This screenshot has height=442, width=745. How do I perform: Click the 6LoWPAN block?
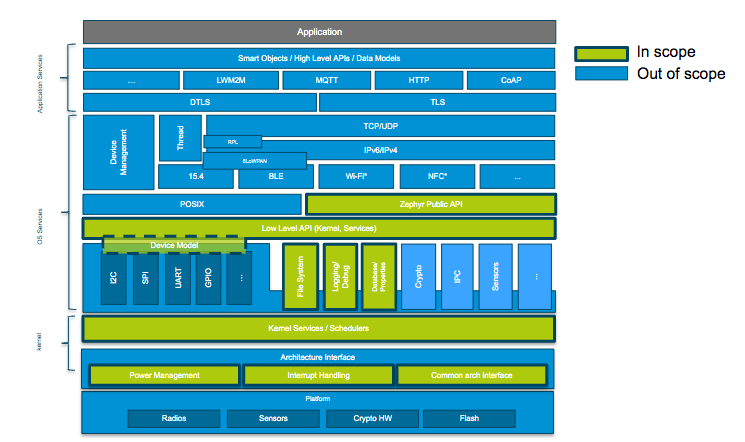click(x=255, y=161)
